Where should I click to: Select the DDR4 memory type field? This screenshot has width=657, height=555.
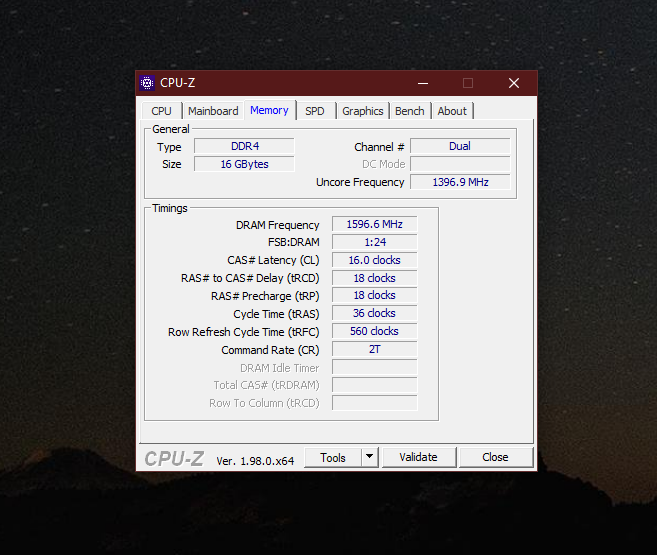245,146
